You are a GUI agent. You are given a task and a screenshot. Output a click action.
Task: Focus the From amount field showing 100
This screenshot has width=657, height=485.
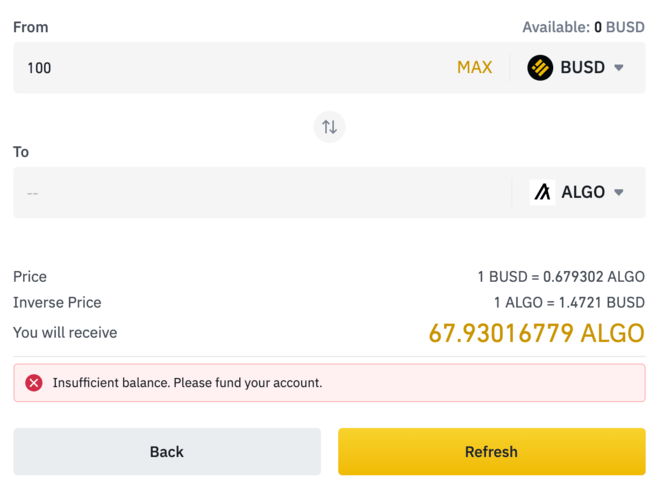[230, 68]
